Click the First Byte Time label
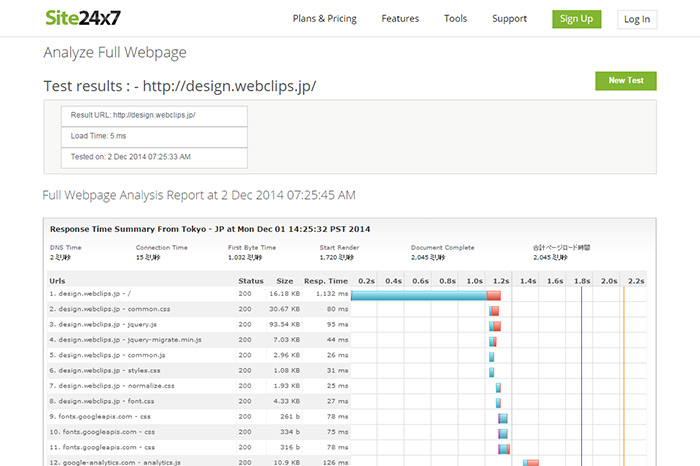This screenshot has width=700, height=466. [252, 247]
